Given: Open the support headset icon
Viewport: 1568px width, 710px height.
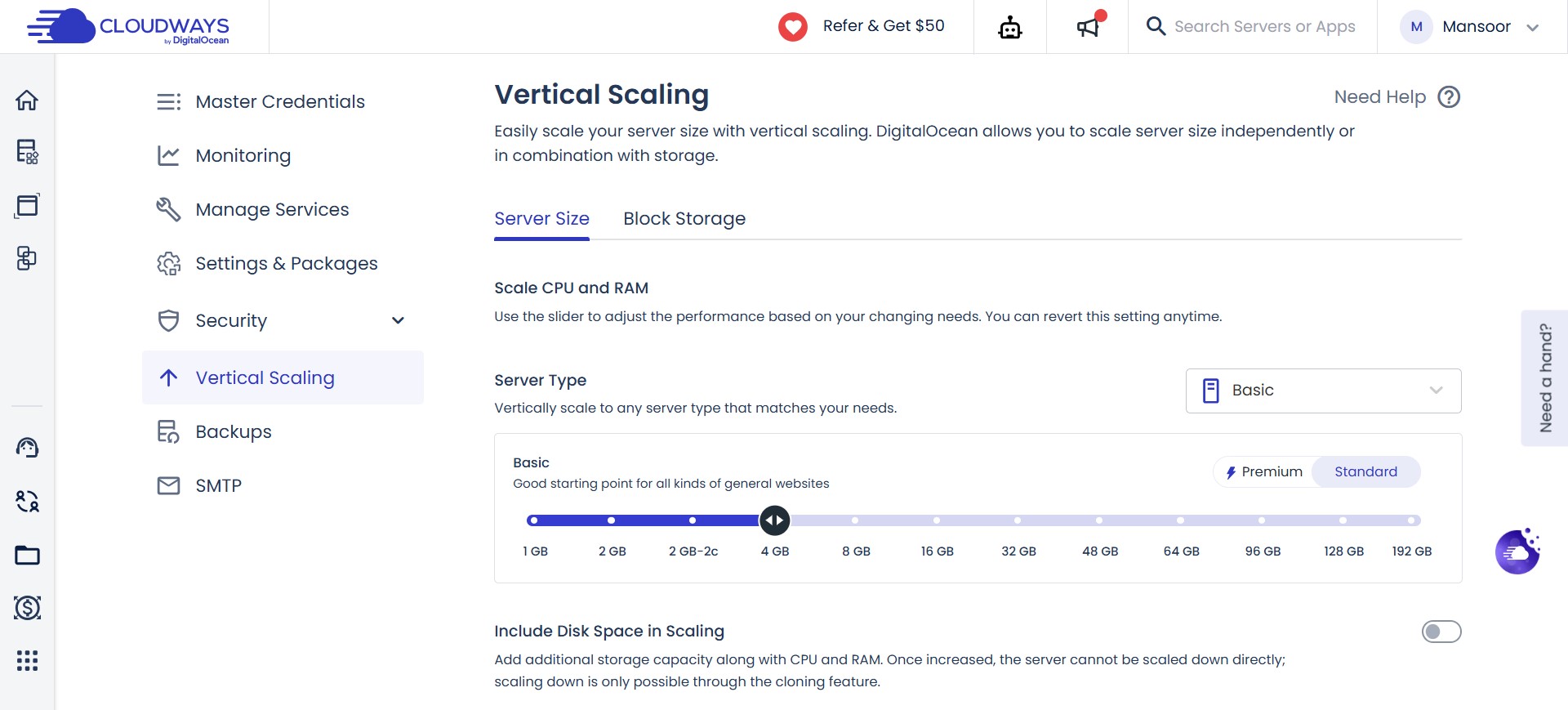Looking at the screenshot, I should click(x=27, y=448).
